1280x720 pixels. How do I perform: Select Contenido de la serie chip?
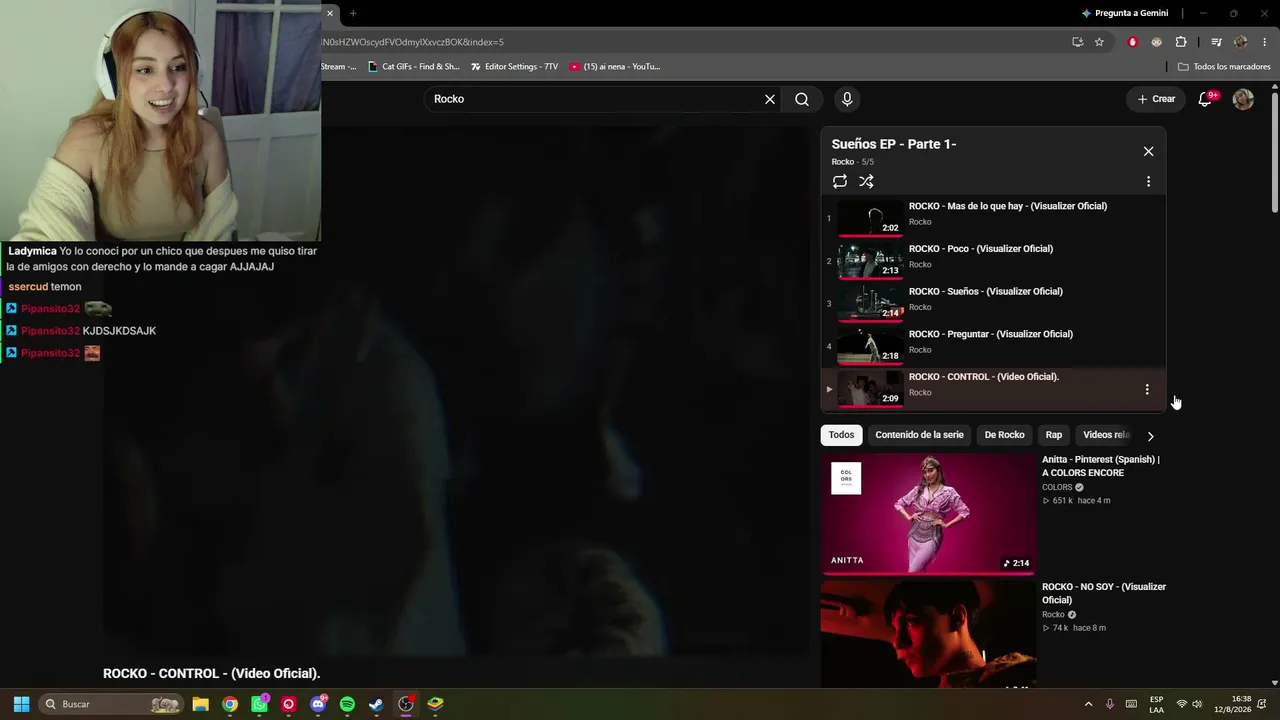[x=919, y=435]
